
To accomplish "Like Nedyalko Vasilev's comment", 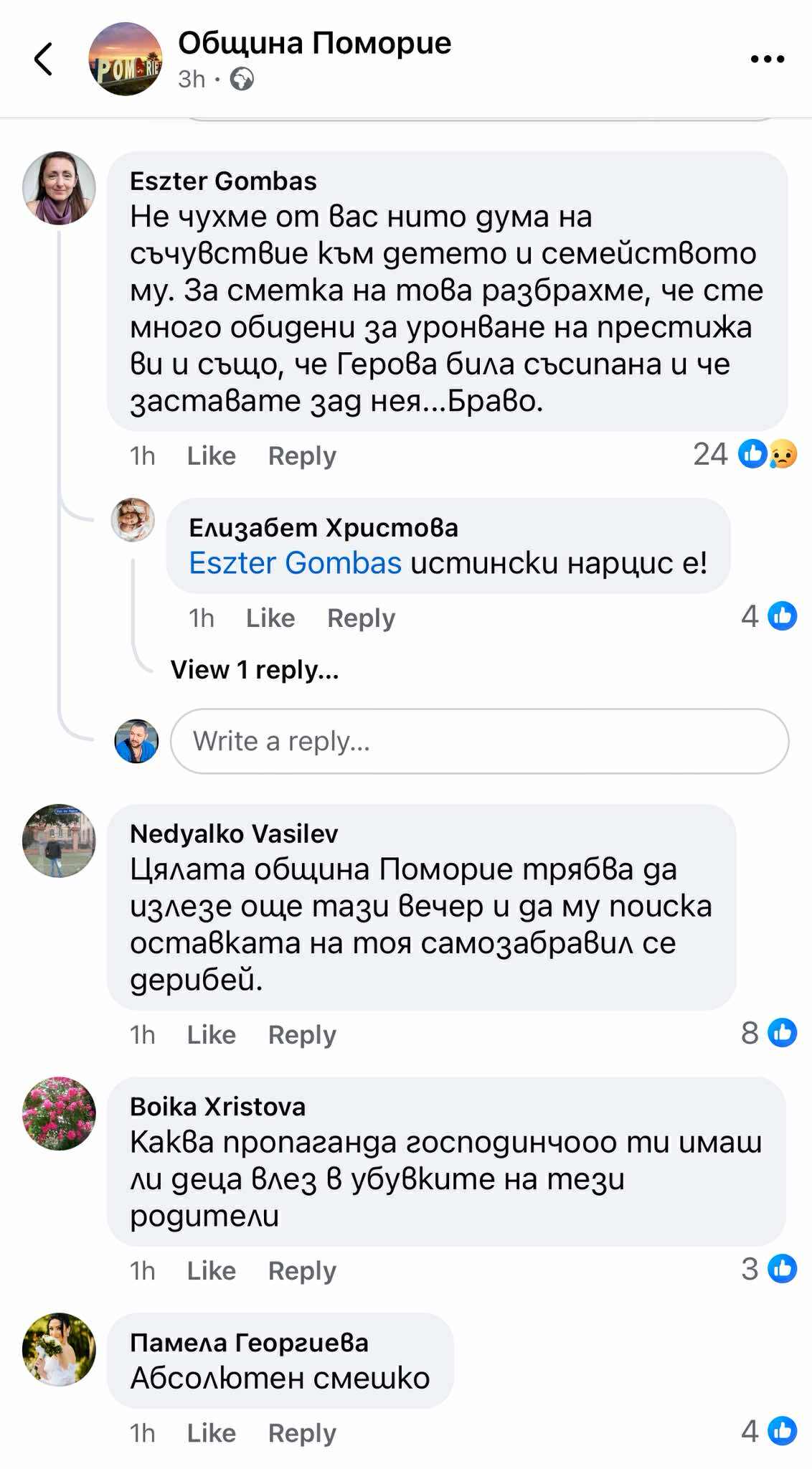I will tap(211, 1035).
